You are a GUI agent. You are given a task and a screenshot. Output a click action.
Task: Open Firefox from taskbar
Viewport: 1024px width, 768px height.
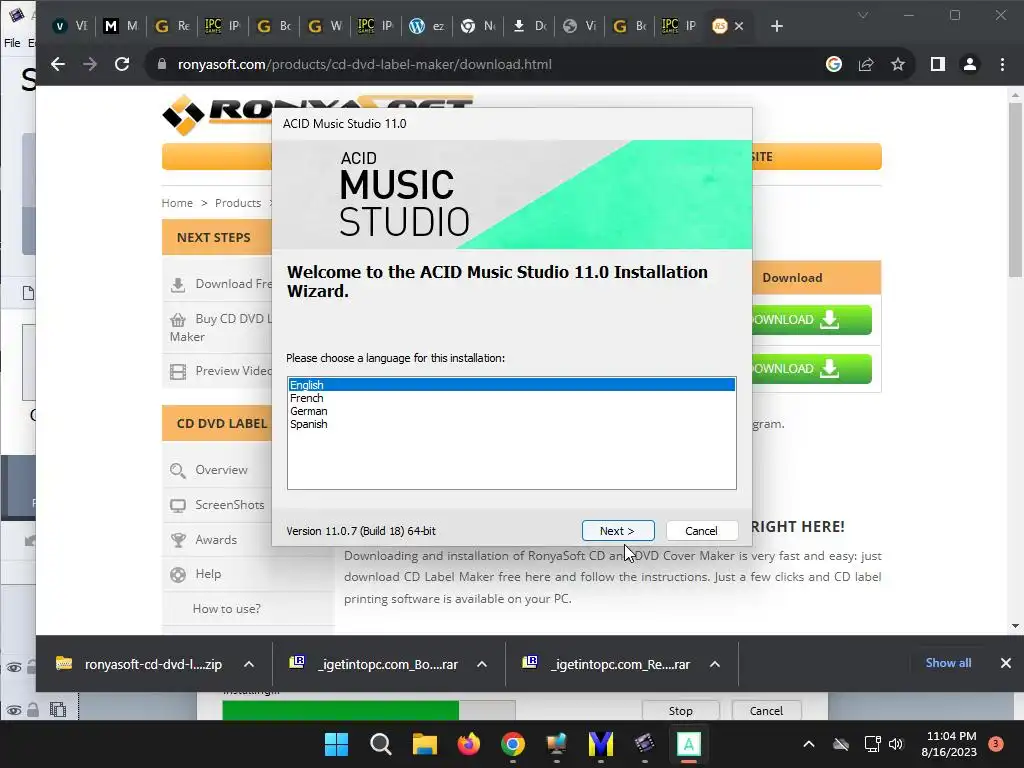[468, 744]
